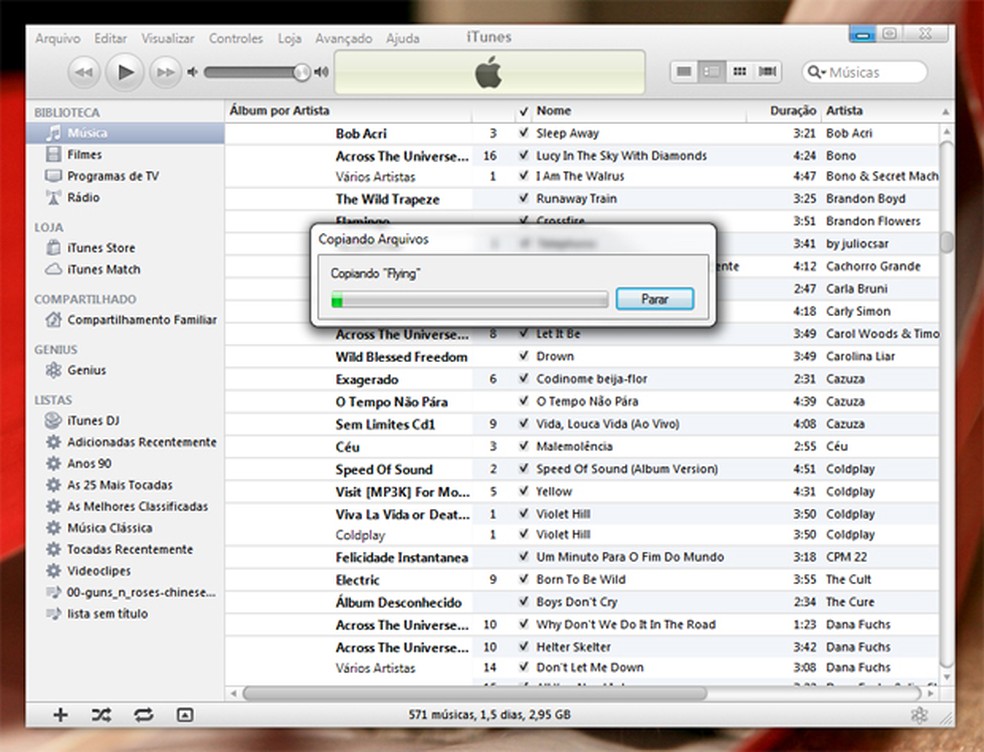Viewport: 984px width, 752px height.
Task: Switch to song list view
Action: pos(684,72)
